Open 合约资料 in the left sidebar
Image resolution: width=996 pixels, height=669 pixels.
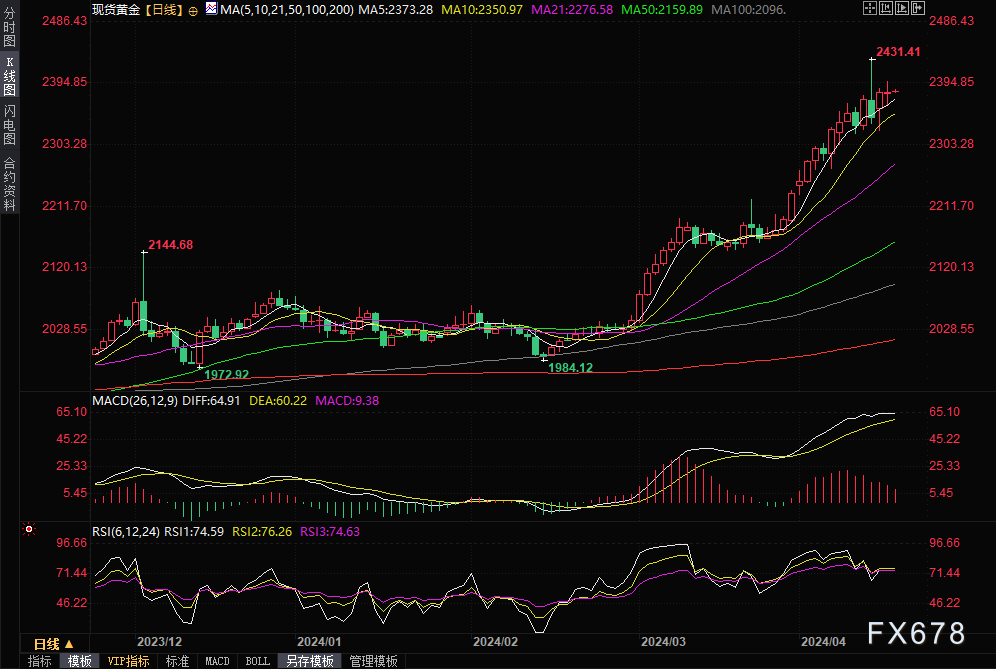9,183
